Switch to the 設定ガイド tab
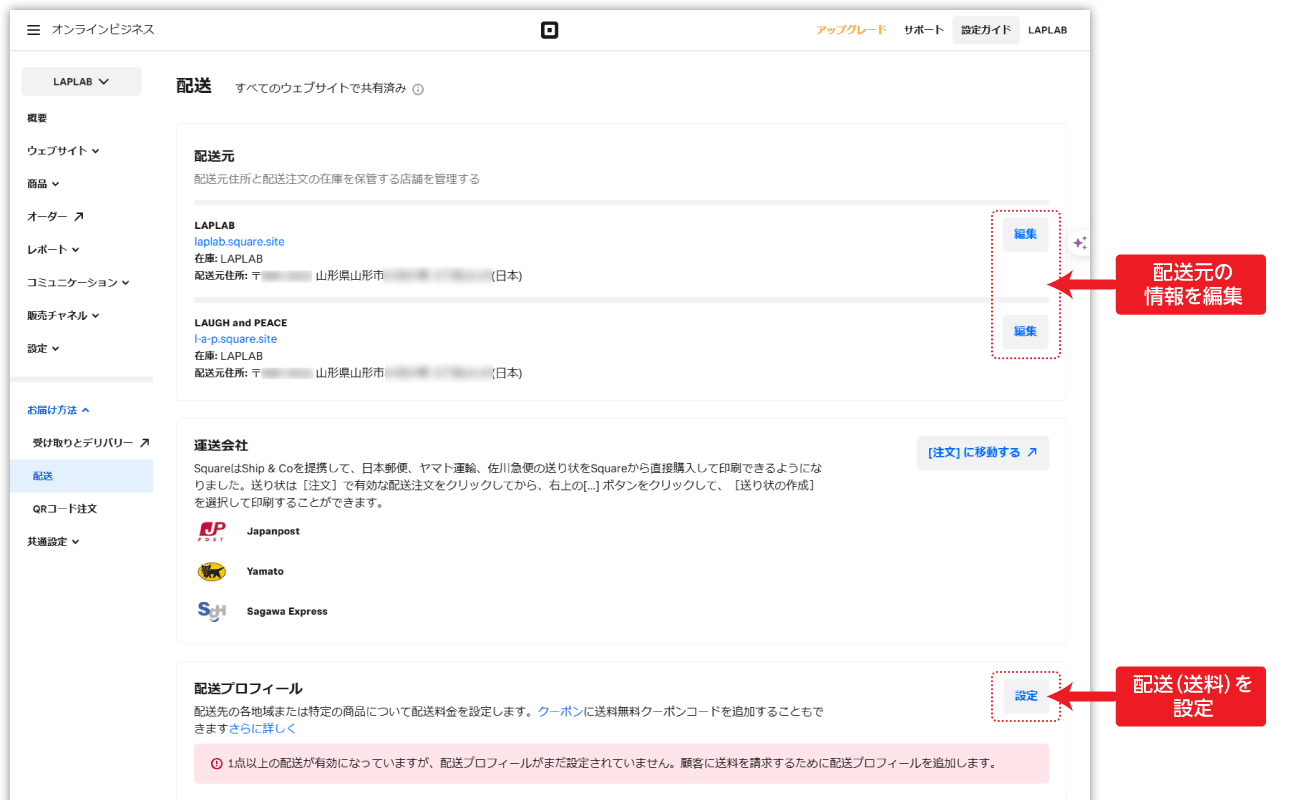This screenshot has width=1300, height=800. (x=985, y=29)
